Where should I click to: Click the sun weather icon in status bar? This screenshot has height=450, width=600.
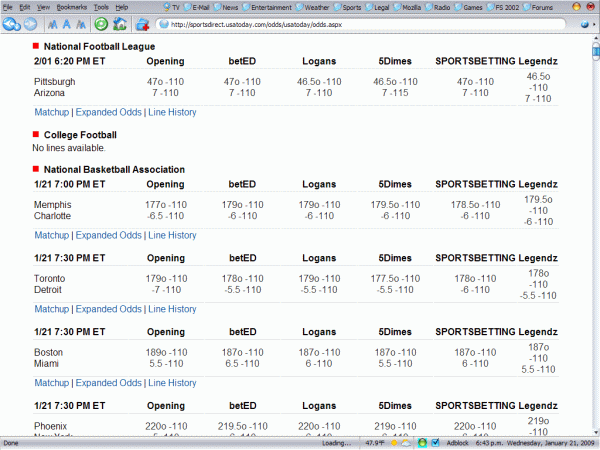393,443
